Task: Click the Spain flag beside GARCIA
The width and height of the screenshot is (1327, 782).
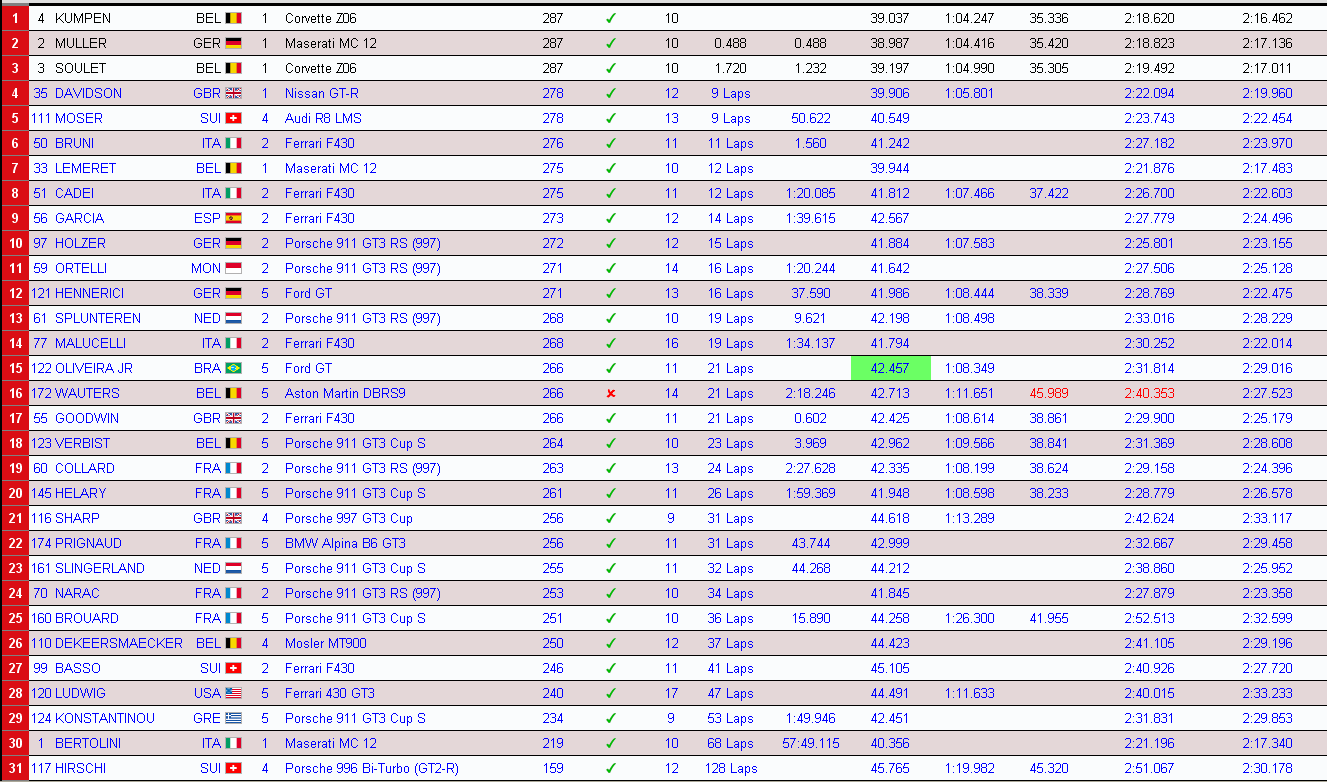Action: (233, 218)
